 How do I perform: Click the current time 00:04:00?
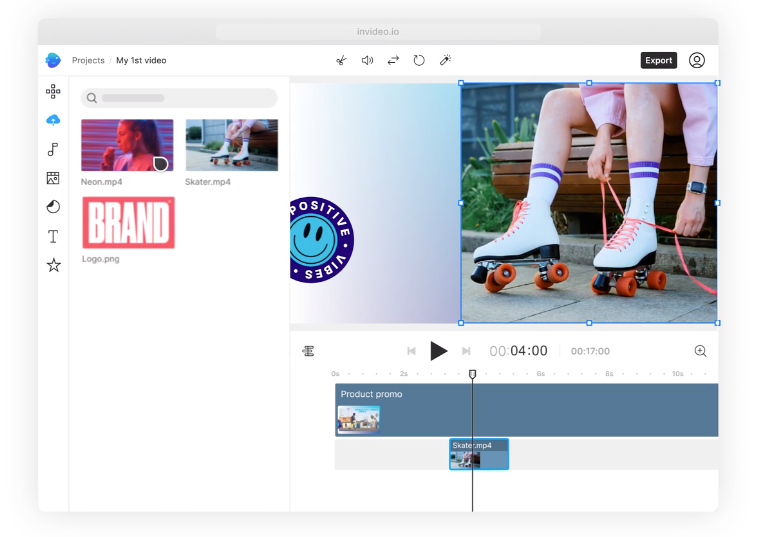click(519, 351)
